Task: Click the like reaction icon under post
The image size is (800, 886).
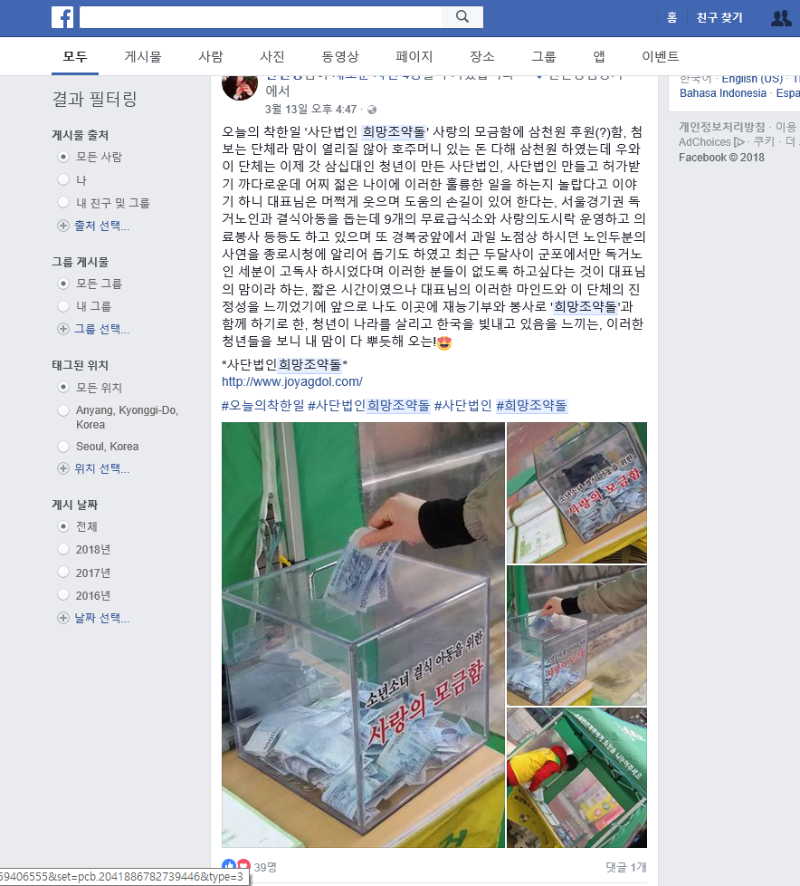Action: 228,865
